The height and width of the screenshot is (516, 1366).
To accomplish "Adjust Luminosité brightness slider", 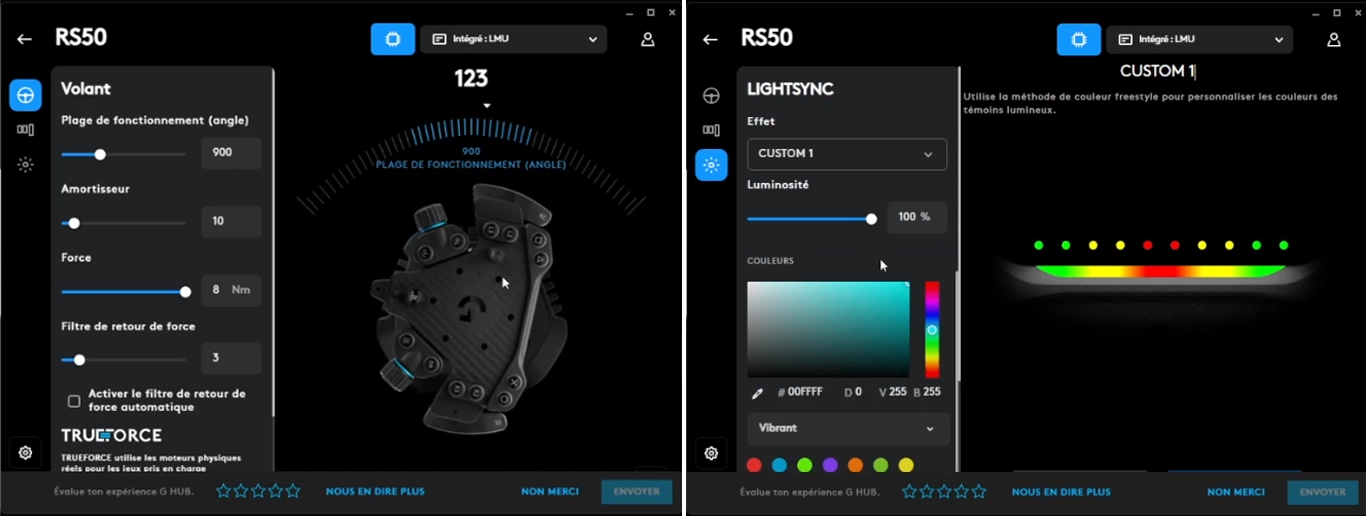I will 871,218.
